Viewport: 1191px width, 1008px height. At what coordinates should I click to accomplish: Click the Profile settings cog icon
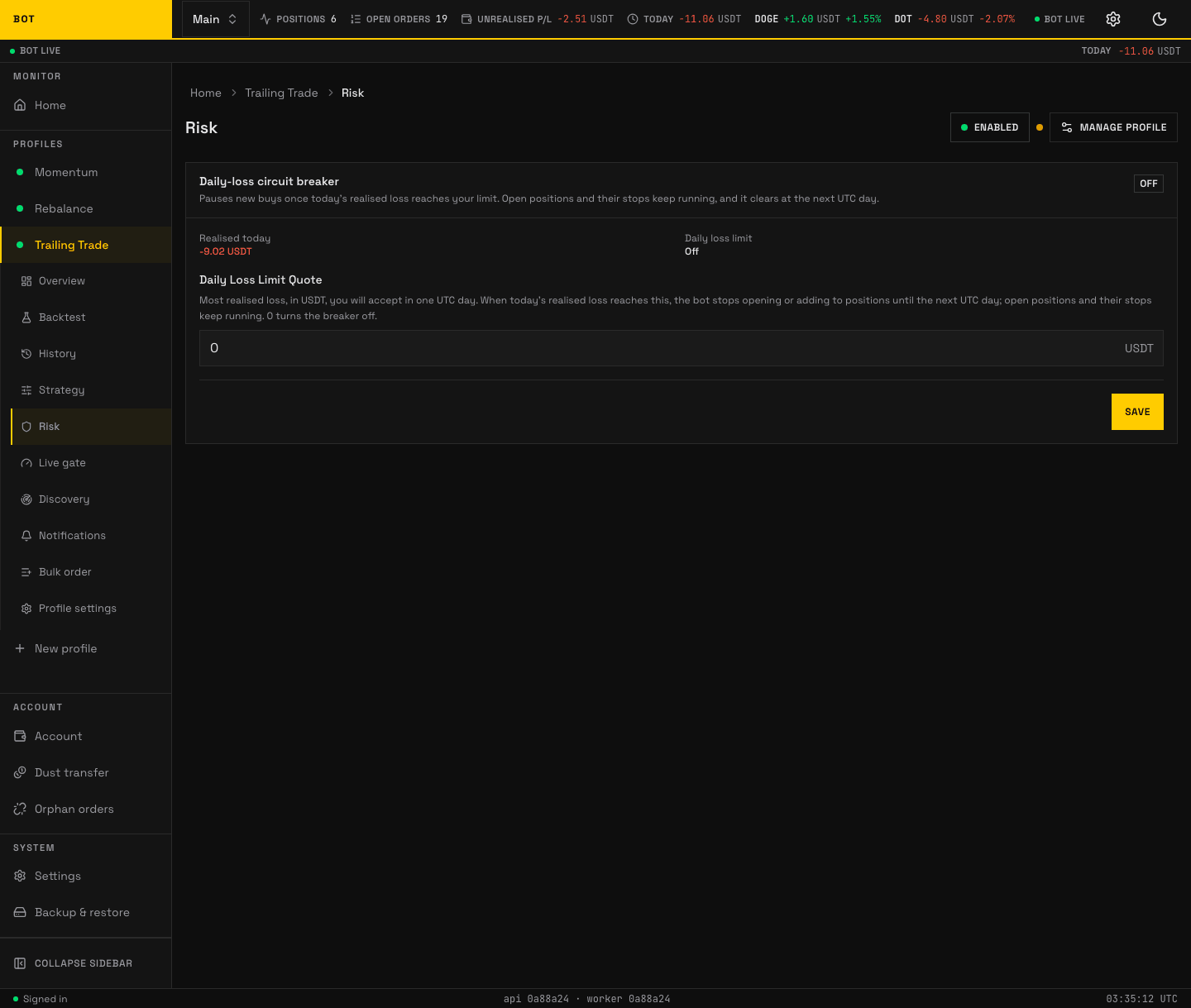[26, 609]
